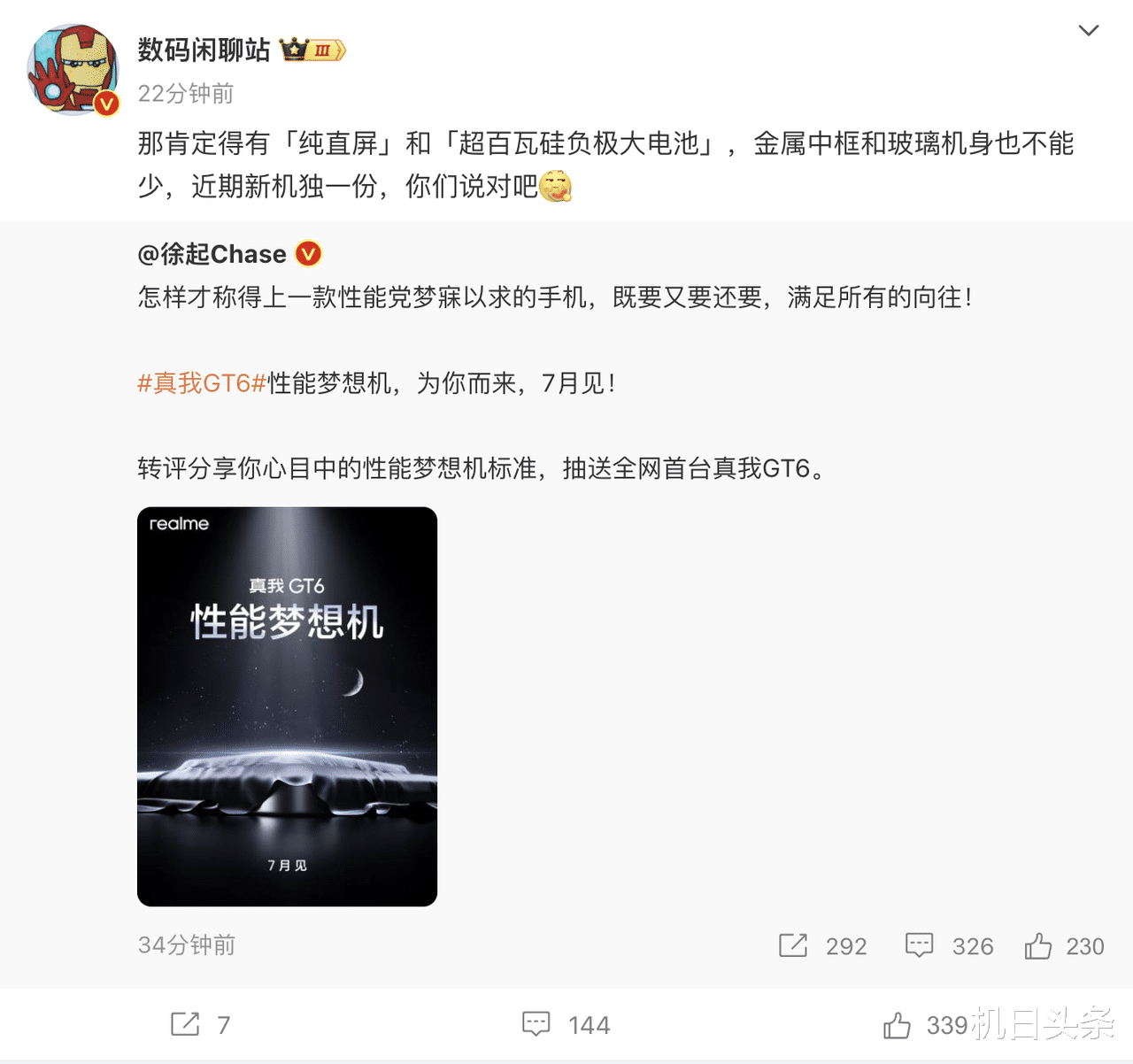The height and width of the screenshot is (1064, 1133).
Task: Repost the original post with 292 shares
Action: (x=822, y=946)
